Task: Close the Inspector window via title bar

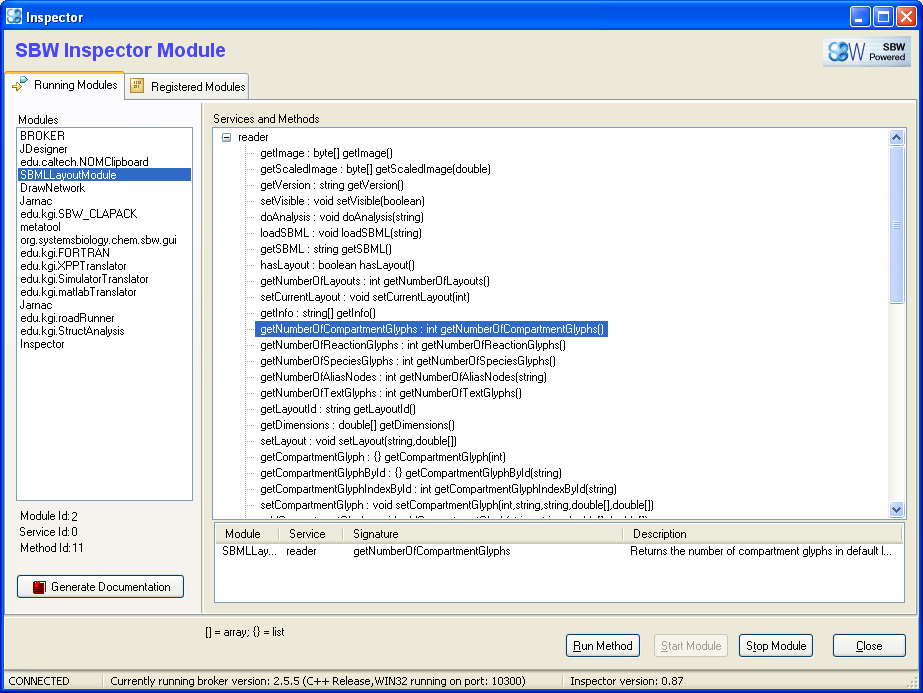Action: [906, 16]
